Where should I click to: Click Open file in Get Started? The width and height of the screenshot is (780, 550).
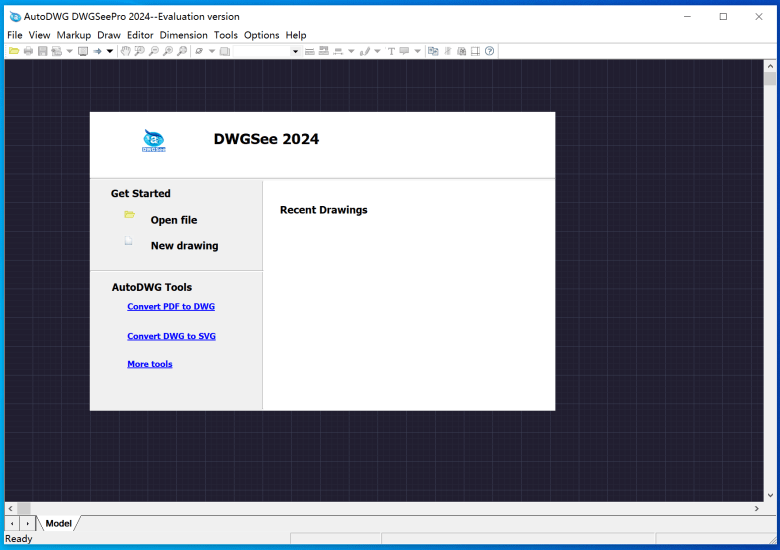pos(174,220)
